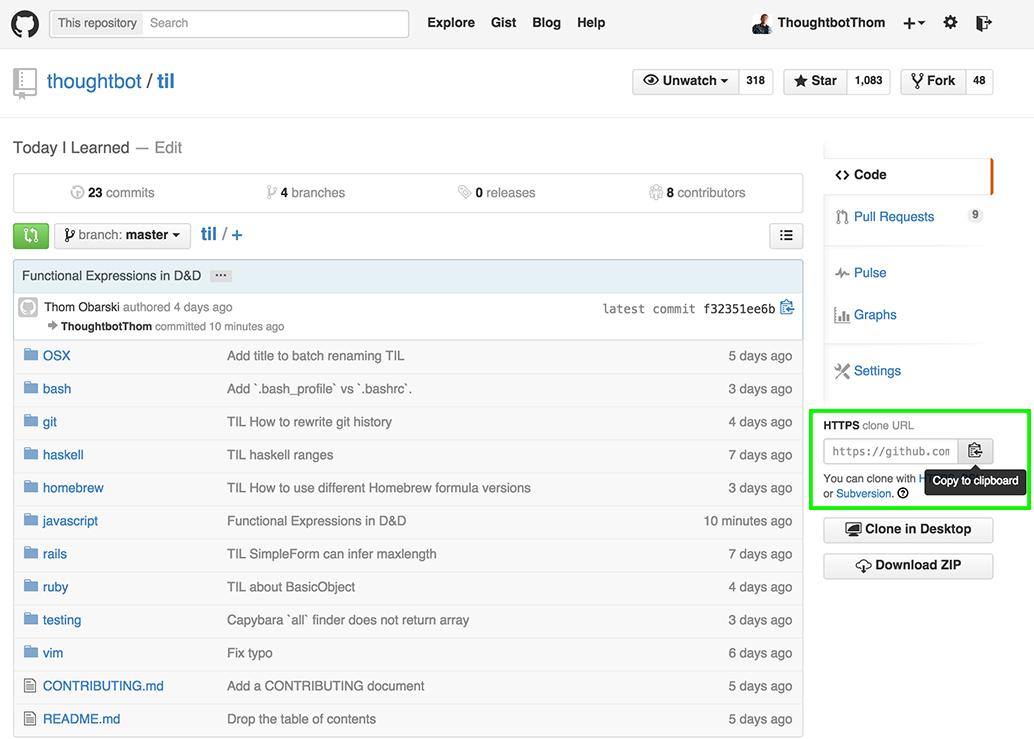Open the branch: master dropdown
Viewport: 1034px width, 739px height.
121,235
